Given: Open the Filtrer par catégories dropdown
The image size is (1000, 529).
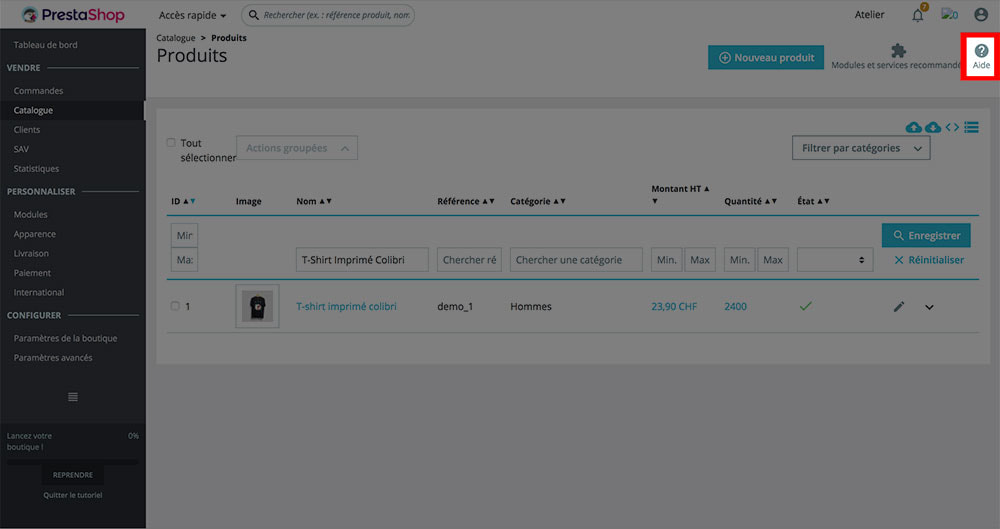Looking at the screenshot, I should (x=860, y=148).
